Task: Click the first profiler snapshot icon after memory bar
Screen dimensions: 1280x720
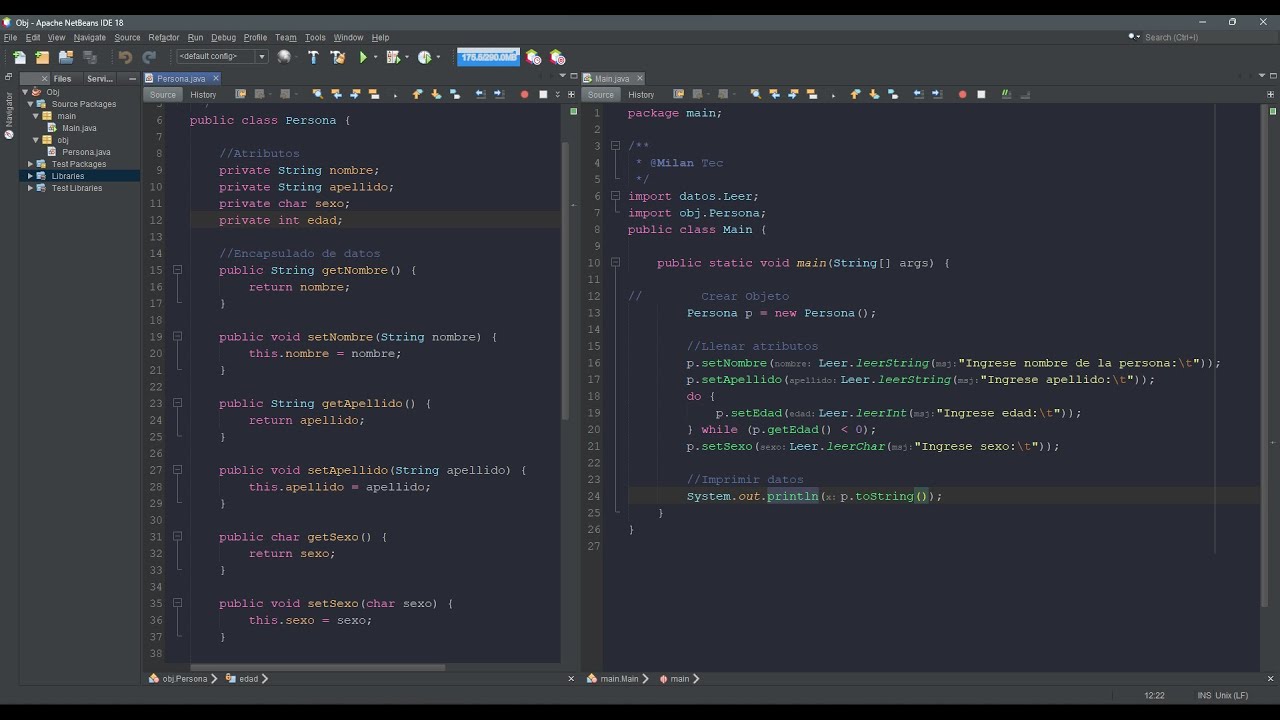Action: (x=533, y=57)
